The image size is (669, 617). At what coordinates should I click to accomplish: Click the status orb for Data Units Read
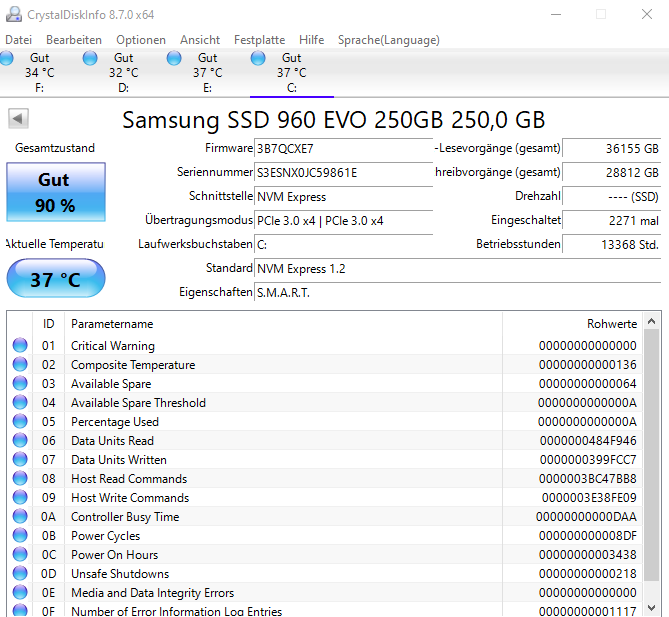click(20, 440)
